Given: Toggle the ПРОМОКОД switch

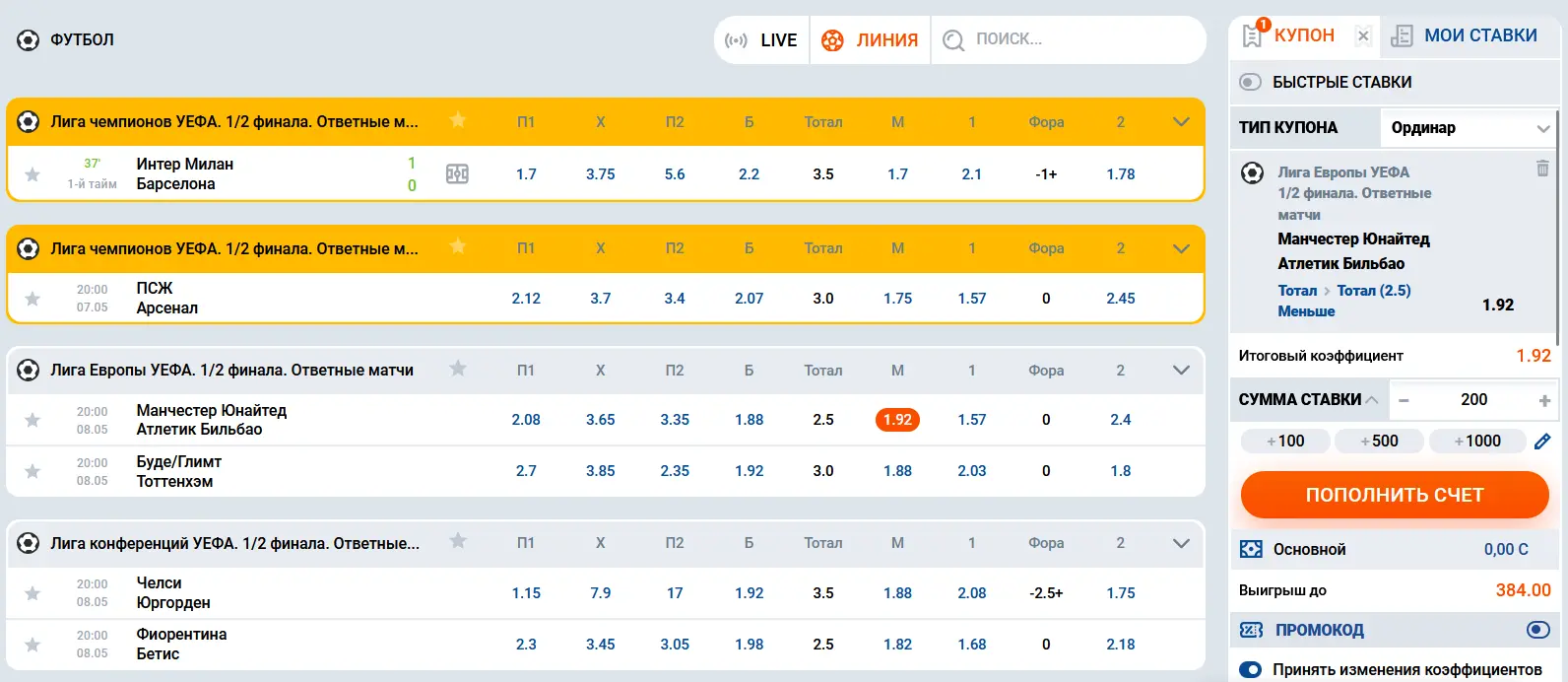Looking at the screenshot, I should 1537,630.
